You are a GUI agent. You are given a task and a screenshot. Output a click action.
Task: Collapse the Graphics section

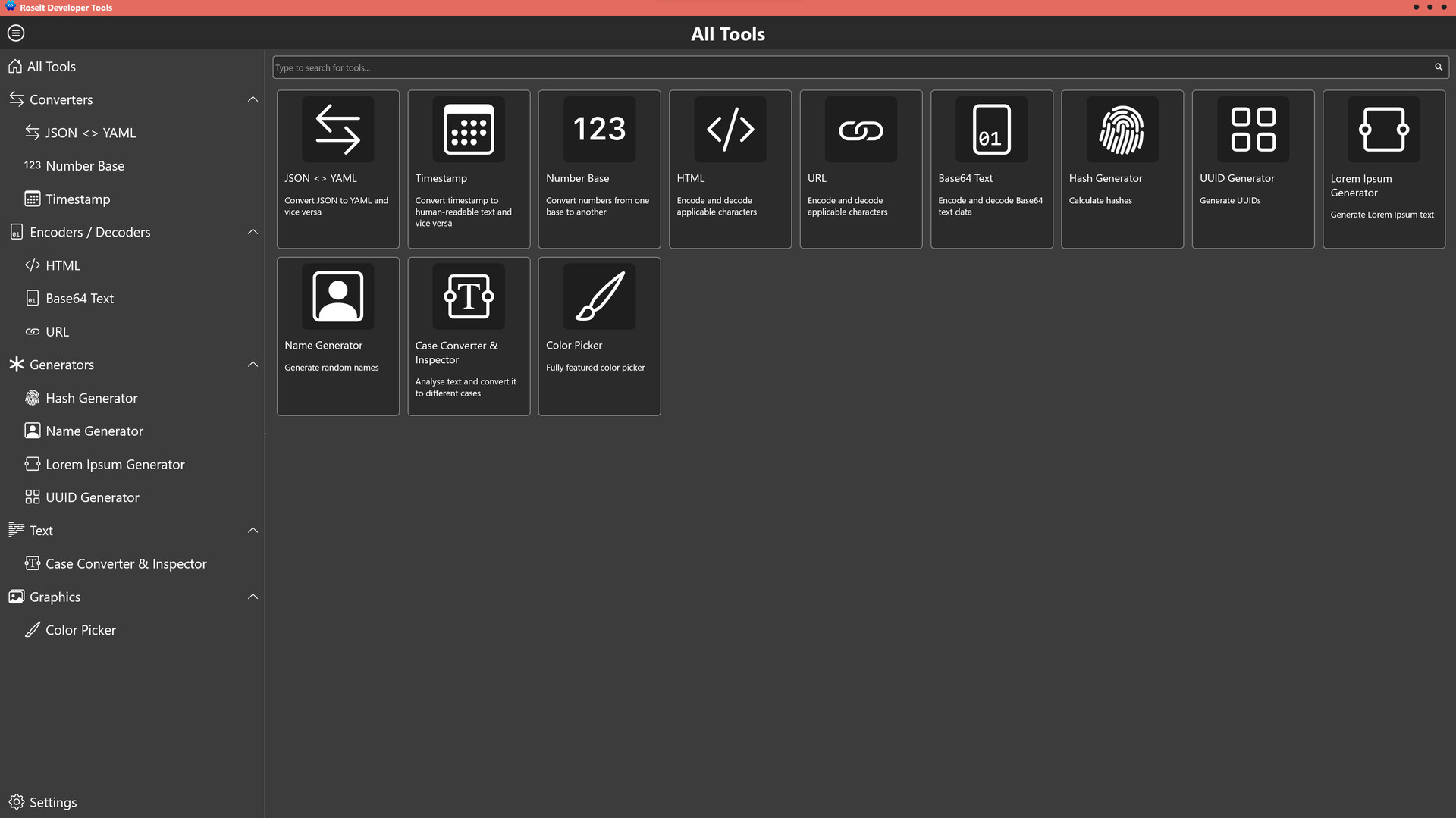coord(253,597)
